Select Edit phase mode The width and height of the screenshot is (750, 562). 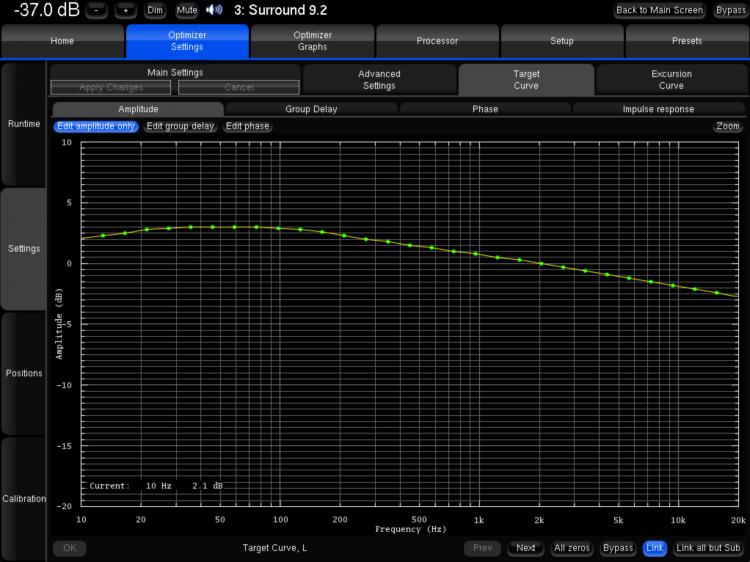(247, 127)
